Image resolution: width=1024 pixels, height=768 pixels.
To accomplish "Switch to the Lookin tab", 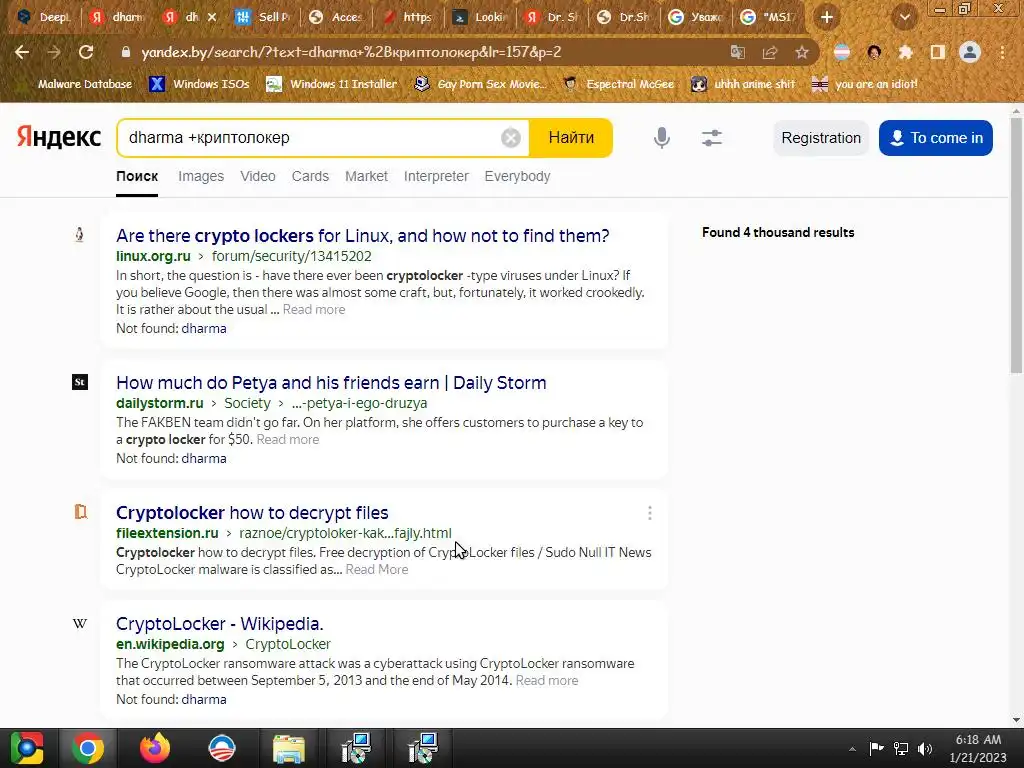I will [x=480, y=17].
